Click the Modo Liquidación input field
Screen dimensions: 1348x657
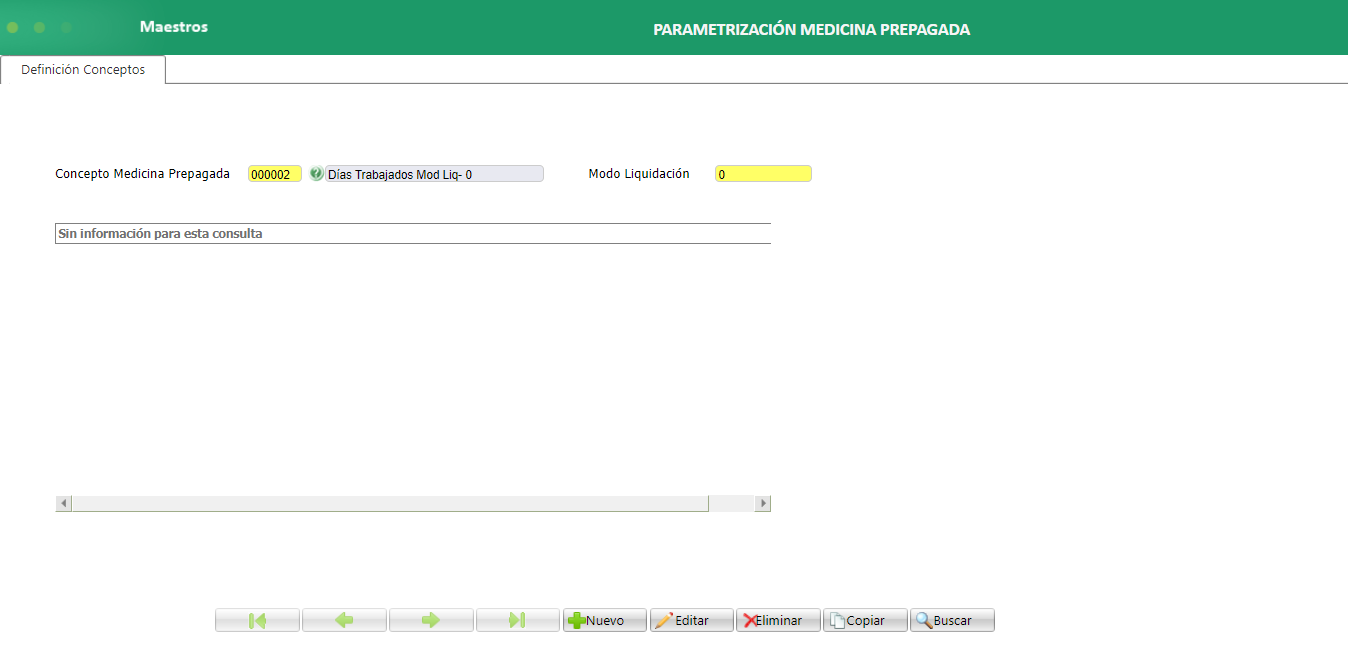pyautogui.click(x=763, y=173)
